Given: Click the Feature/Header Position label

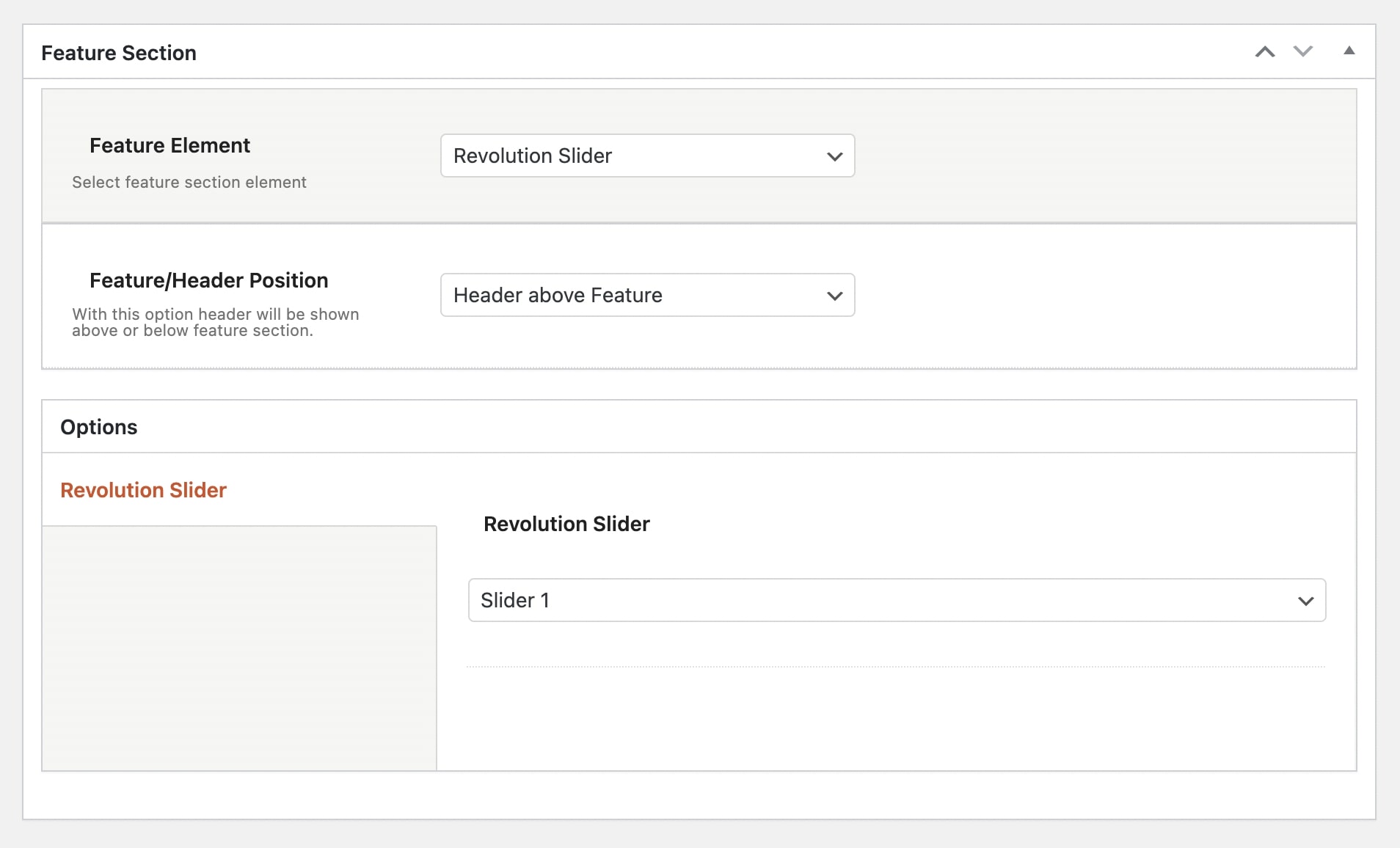Looking at the screenshot, I should pos(208,280).
